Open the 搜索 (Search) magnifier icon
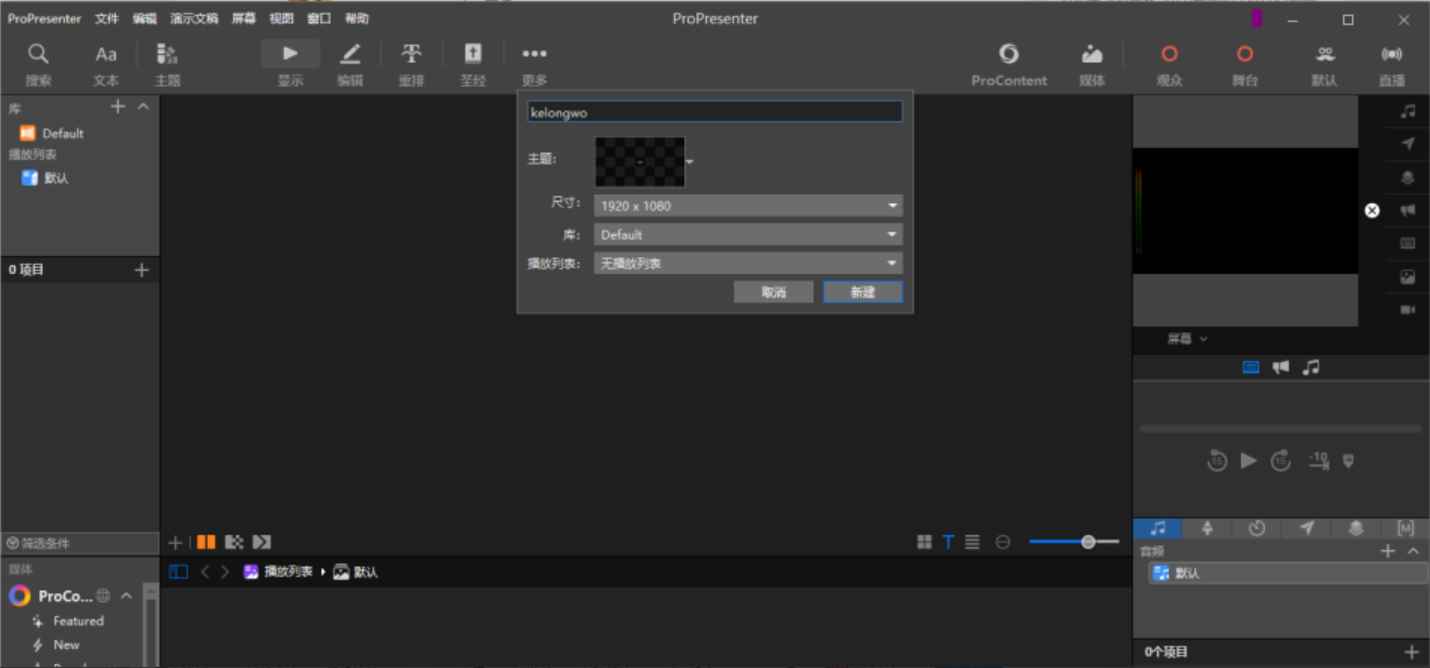The width and height of the screenshot is (1430, 668). tap(38, 60)
